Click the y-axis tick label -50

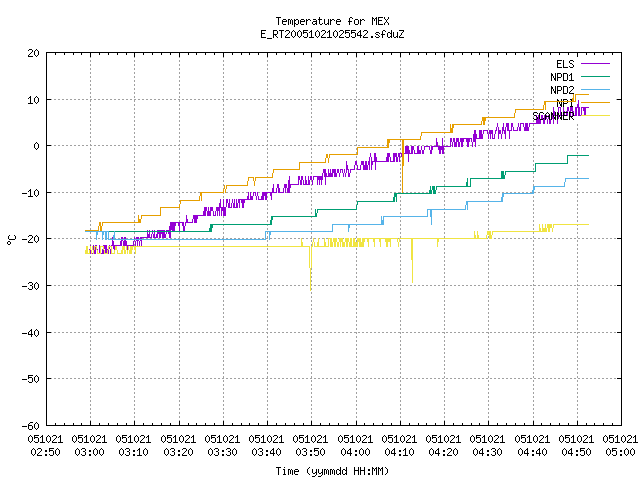(x=31, y=379)
